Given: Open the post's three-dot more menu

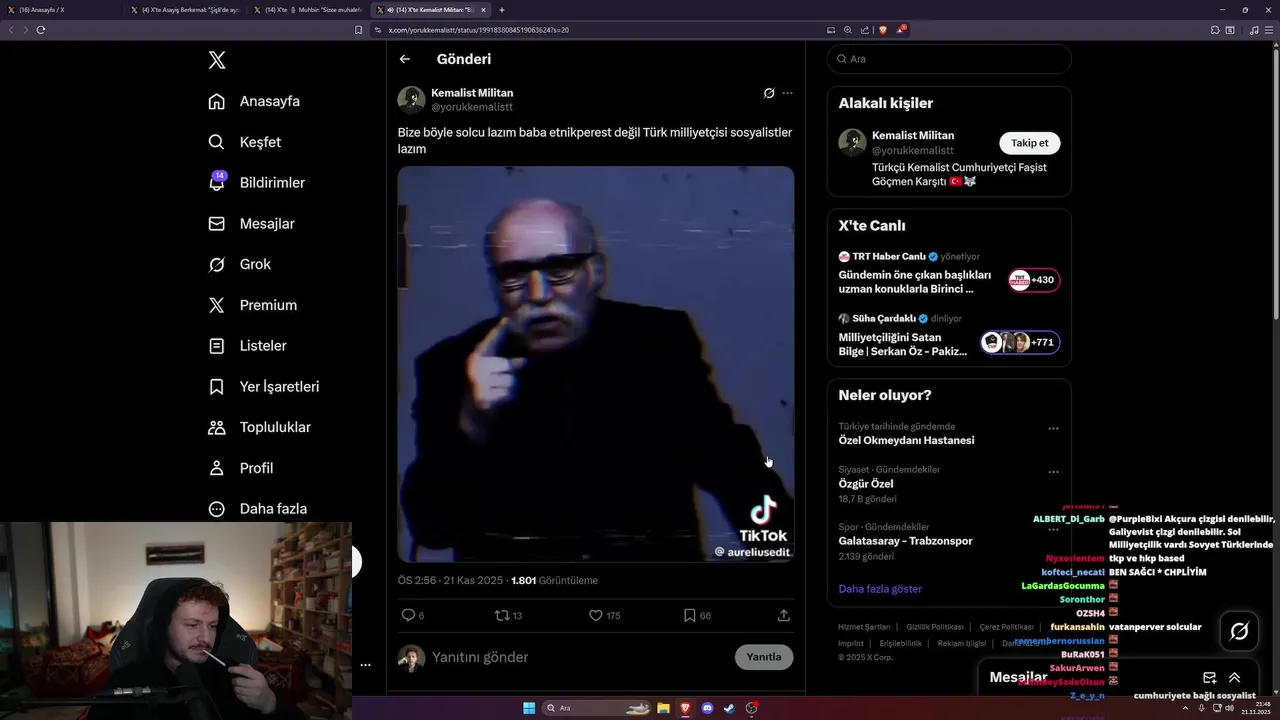Looking at the screenshot, I should (x=787, y=93).
